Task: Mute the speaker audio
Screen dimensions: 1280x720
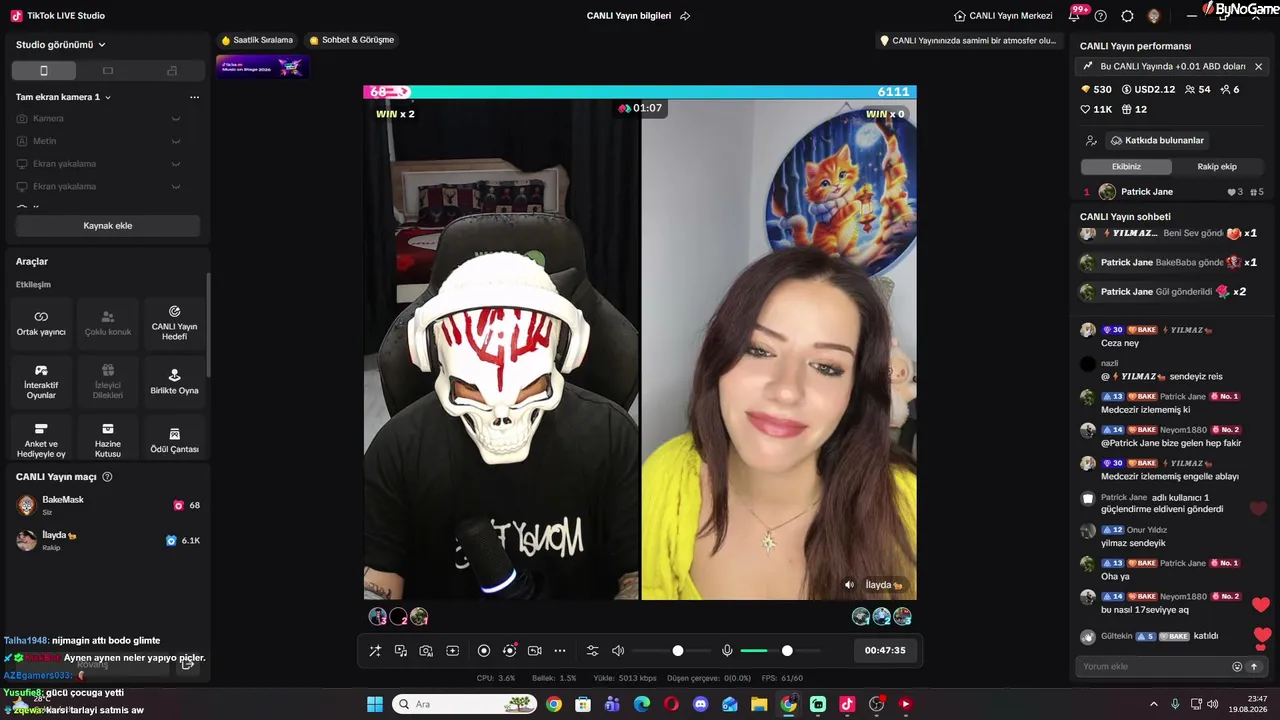Action: point(618,651)
